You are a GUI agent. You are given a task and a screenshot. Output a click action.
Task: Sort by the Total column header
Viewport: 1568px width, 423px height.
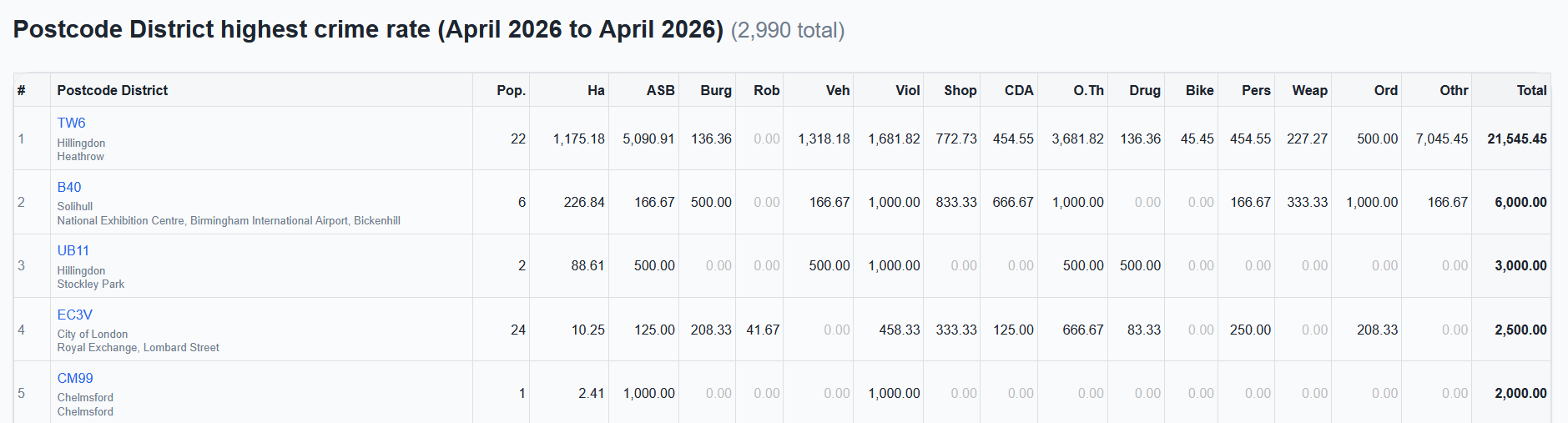click(x=1532, y=90)
